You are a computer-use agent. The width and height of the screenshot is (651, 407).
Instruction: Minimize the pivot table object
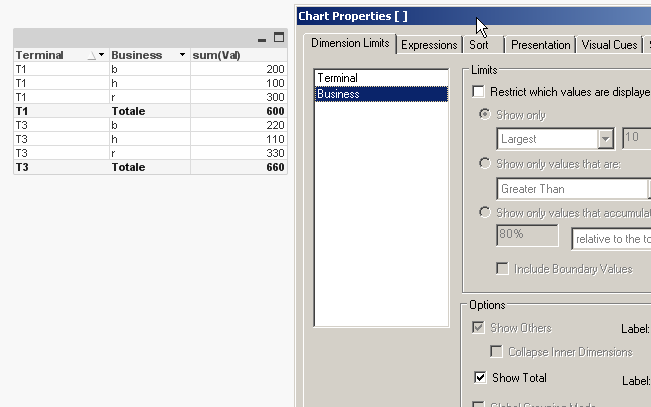tap(262, 38)
